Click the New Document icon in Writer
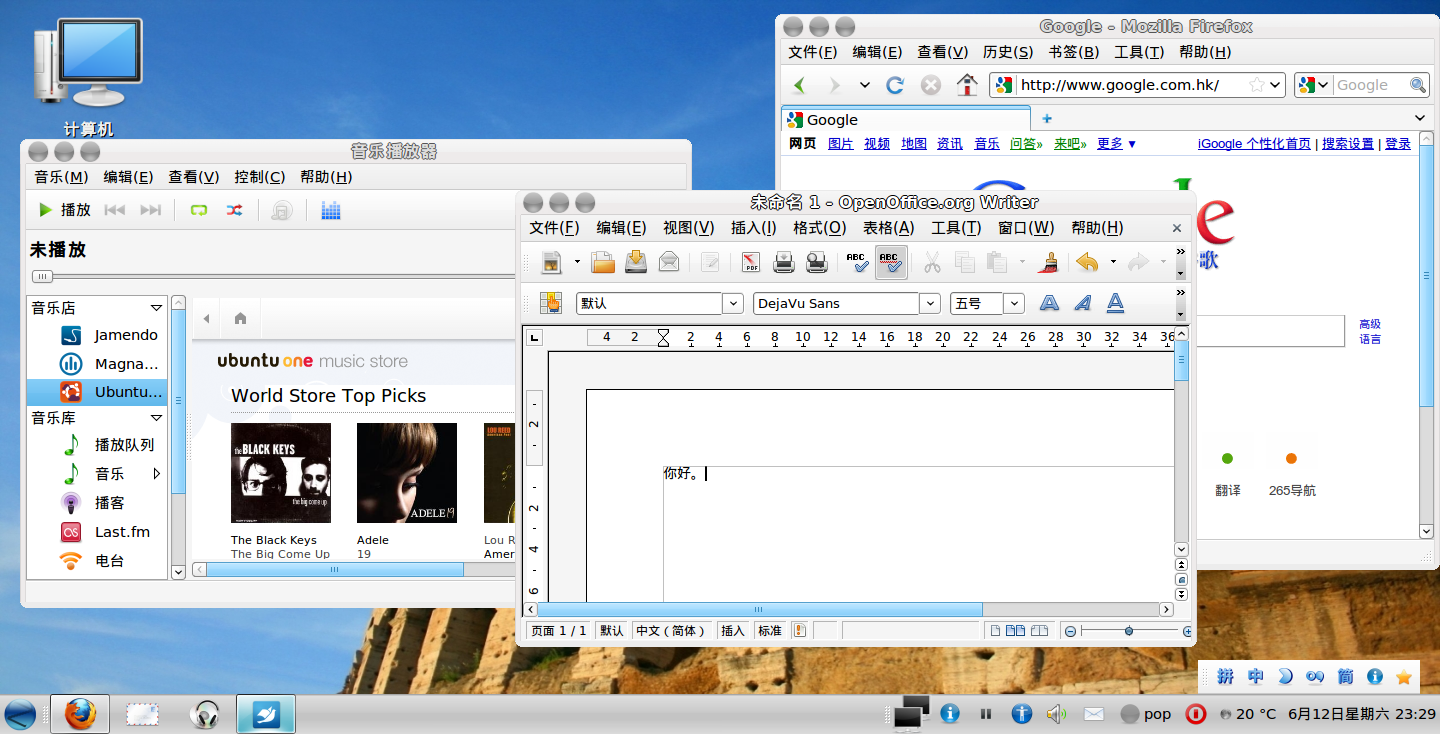1440x734 pixels. (x=551, y=262)
